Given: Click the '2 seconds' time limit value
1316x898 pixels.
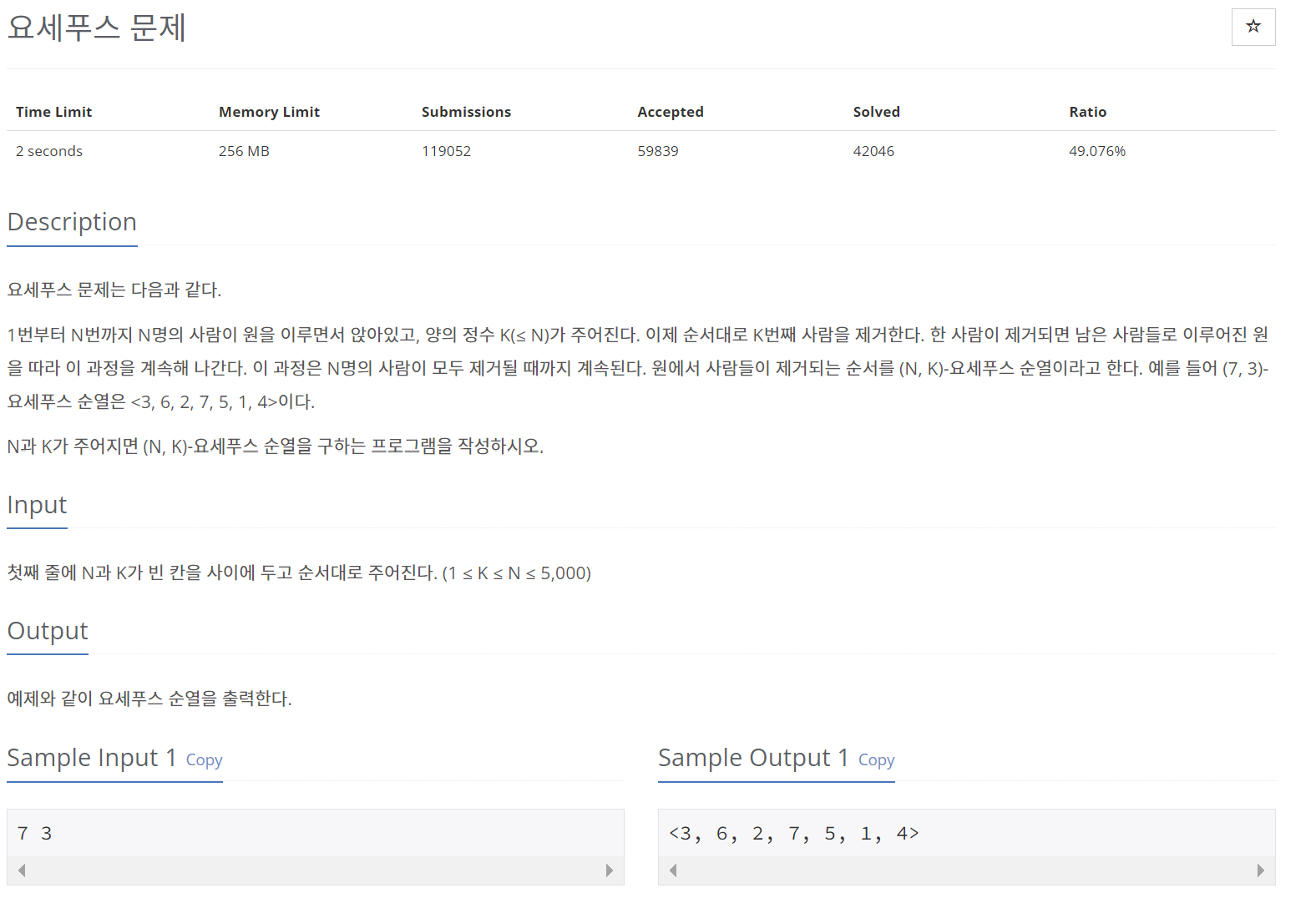Looking at the screenshot, I should coord(49,151).
